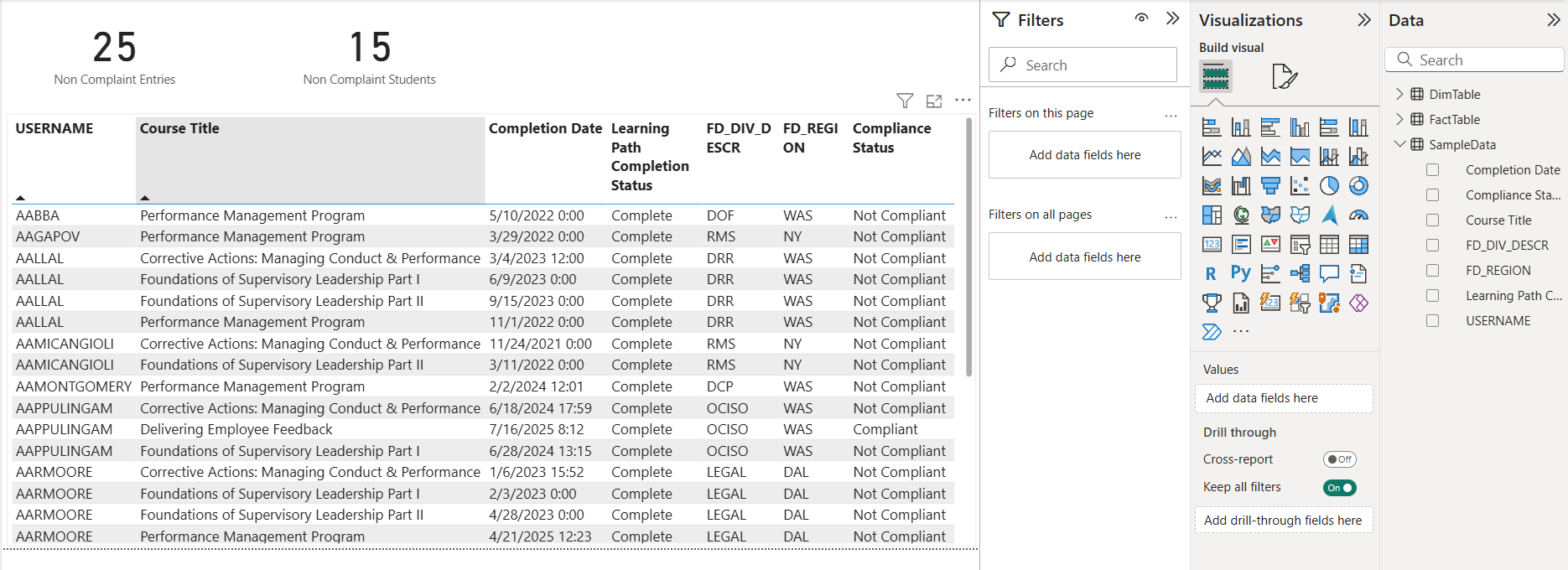Choose the treemap visual
Viewport: 1568px width, 570px height.
coord(1212,215)
